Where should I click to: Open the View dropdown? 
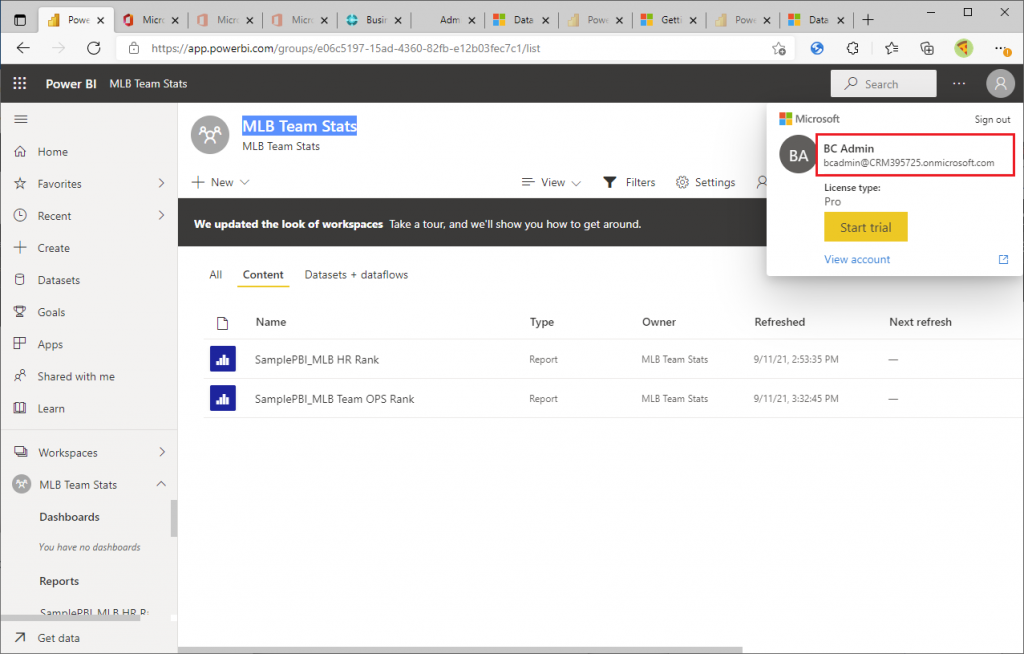point(551,182)
